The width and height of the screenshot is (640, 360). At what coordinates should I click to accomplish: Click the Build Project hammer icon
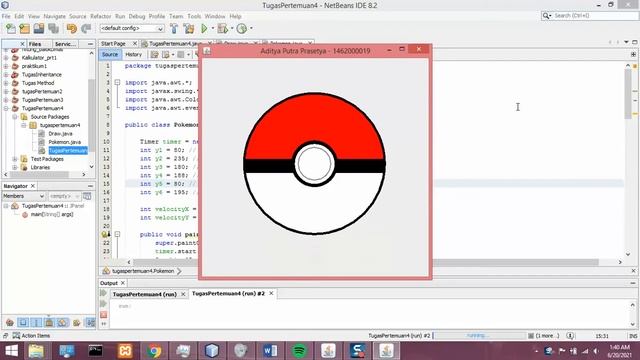click(x=174, y=29)
